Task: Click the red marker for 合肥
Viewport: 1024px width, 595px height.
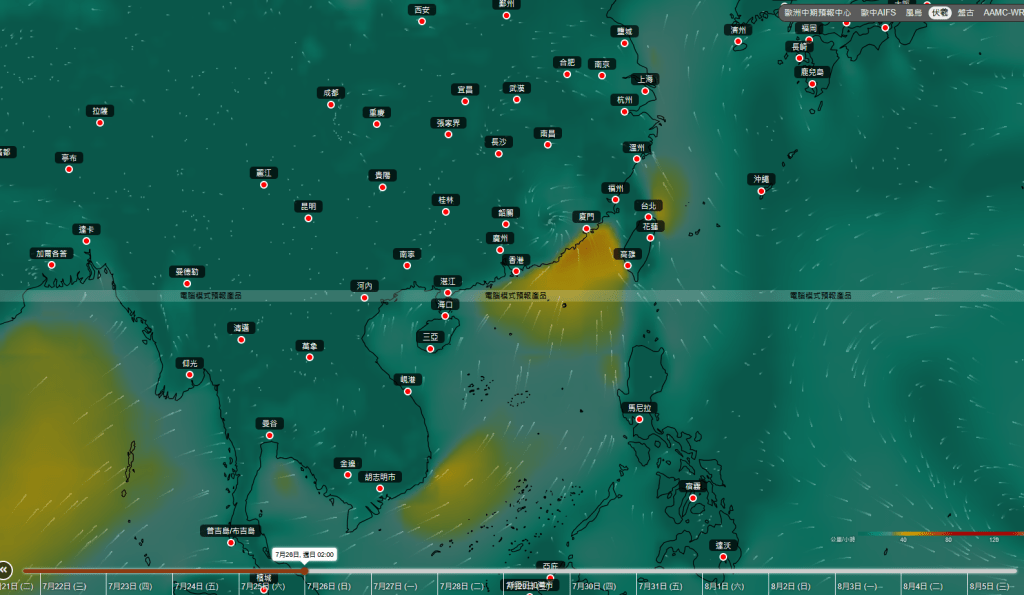Action: [567, 74]
